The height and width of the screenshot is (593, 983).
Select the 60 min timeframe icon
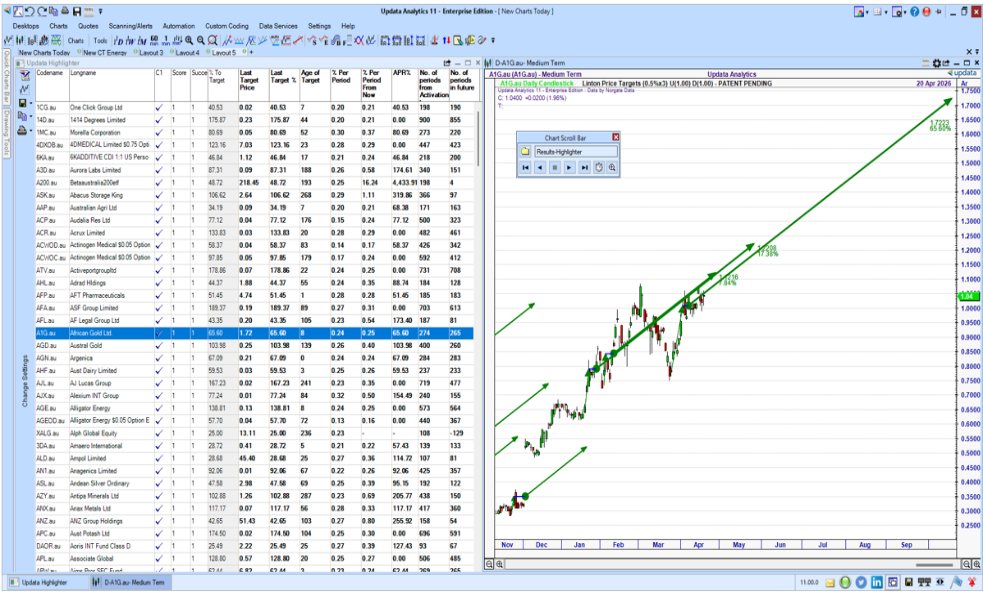coord(154,41)
